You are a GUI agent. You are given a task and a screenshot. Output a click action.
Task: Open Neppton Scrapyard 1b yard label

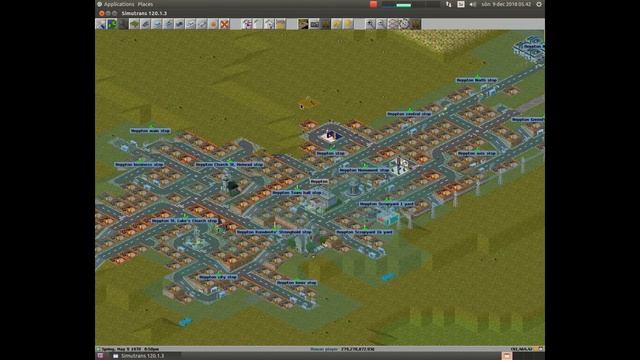click(x=364, y=232)
